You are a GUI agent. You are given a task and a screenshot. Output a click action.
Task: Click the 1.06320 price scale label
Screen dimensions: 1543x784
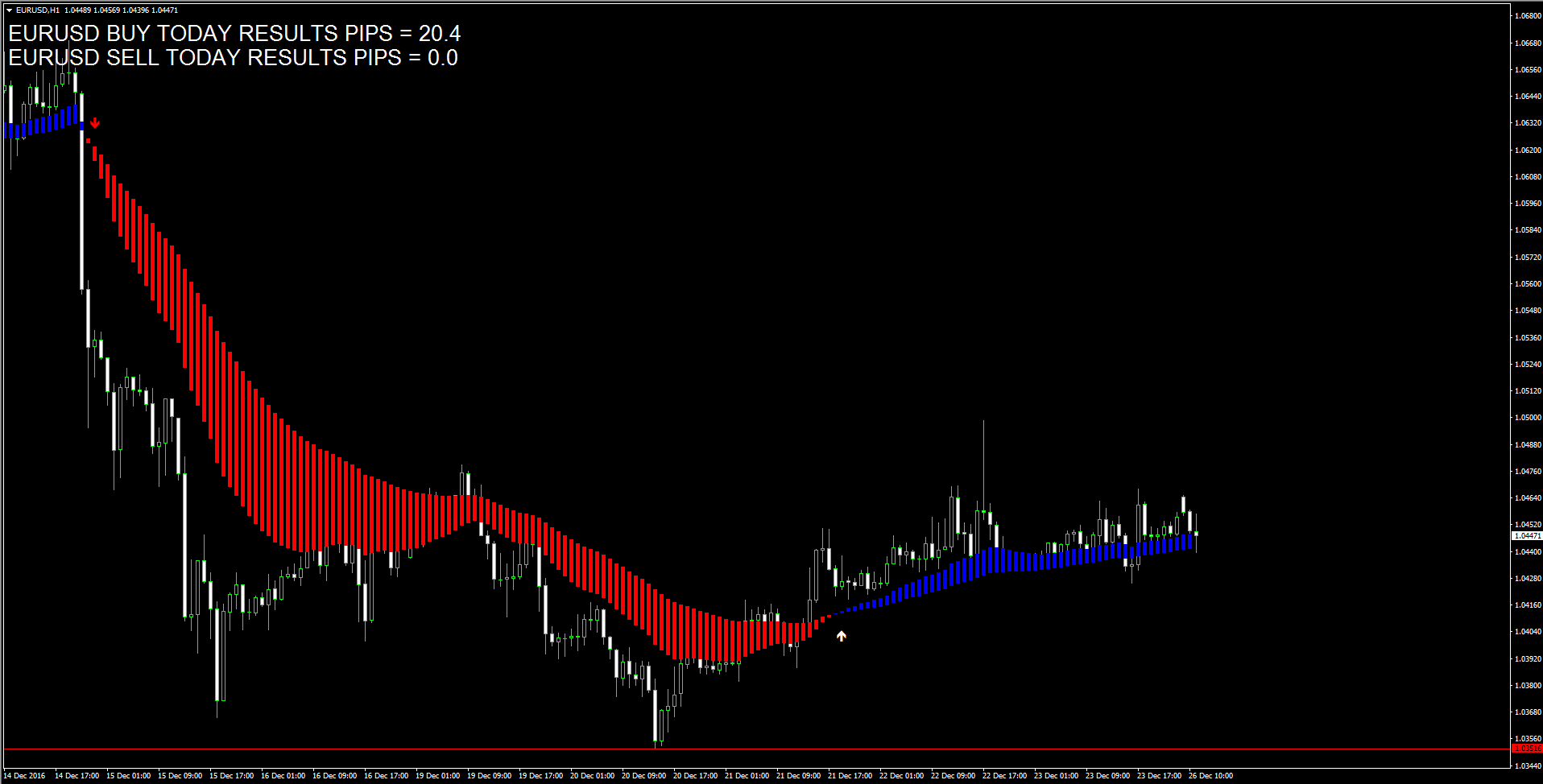pyautogui.click(x=1528, y=123)
